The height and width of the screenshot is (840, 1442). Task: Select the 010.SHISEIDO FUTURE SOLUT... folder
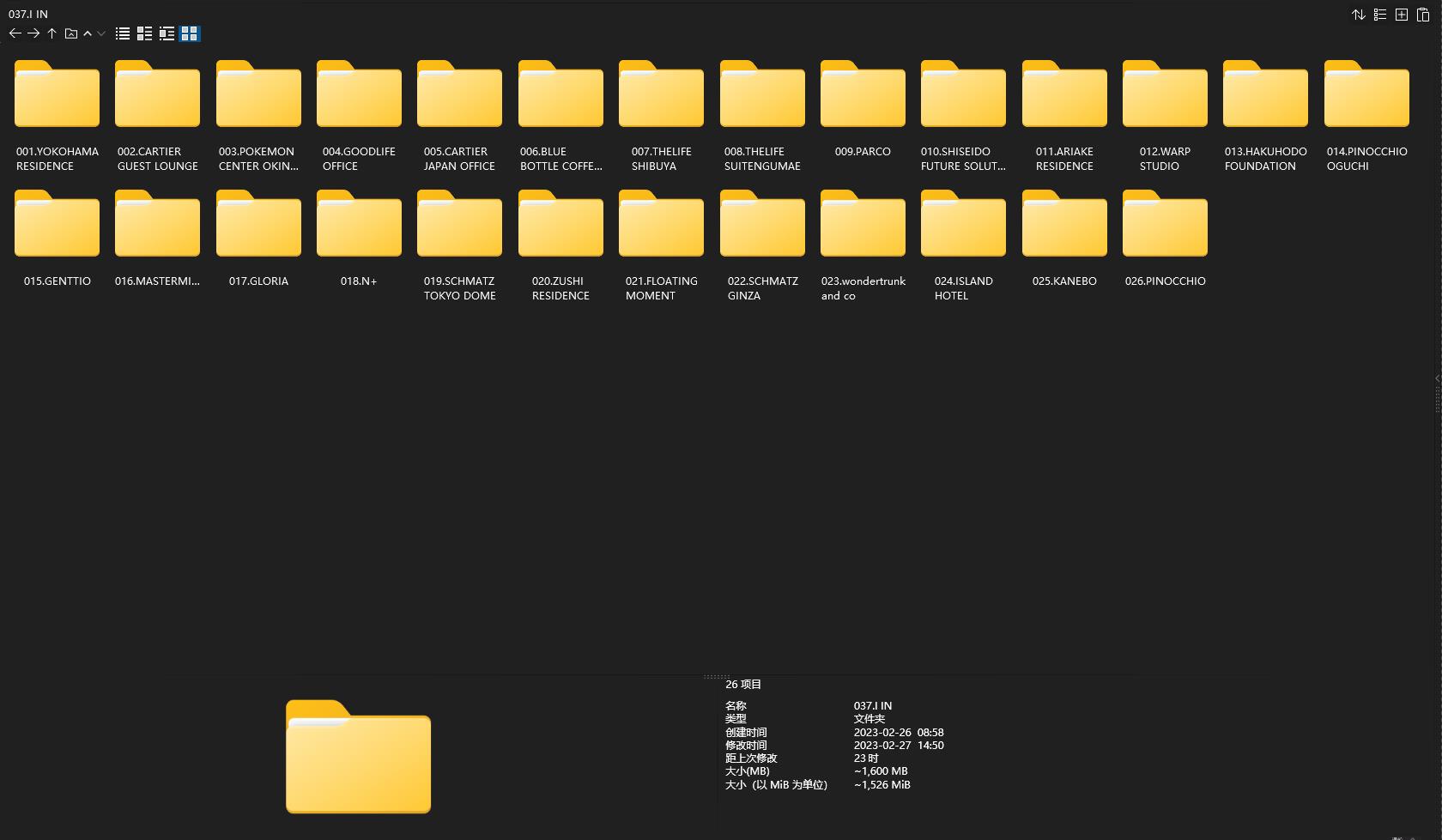[x=964, y=116]
